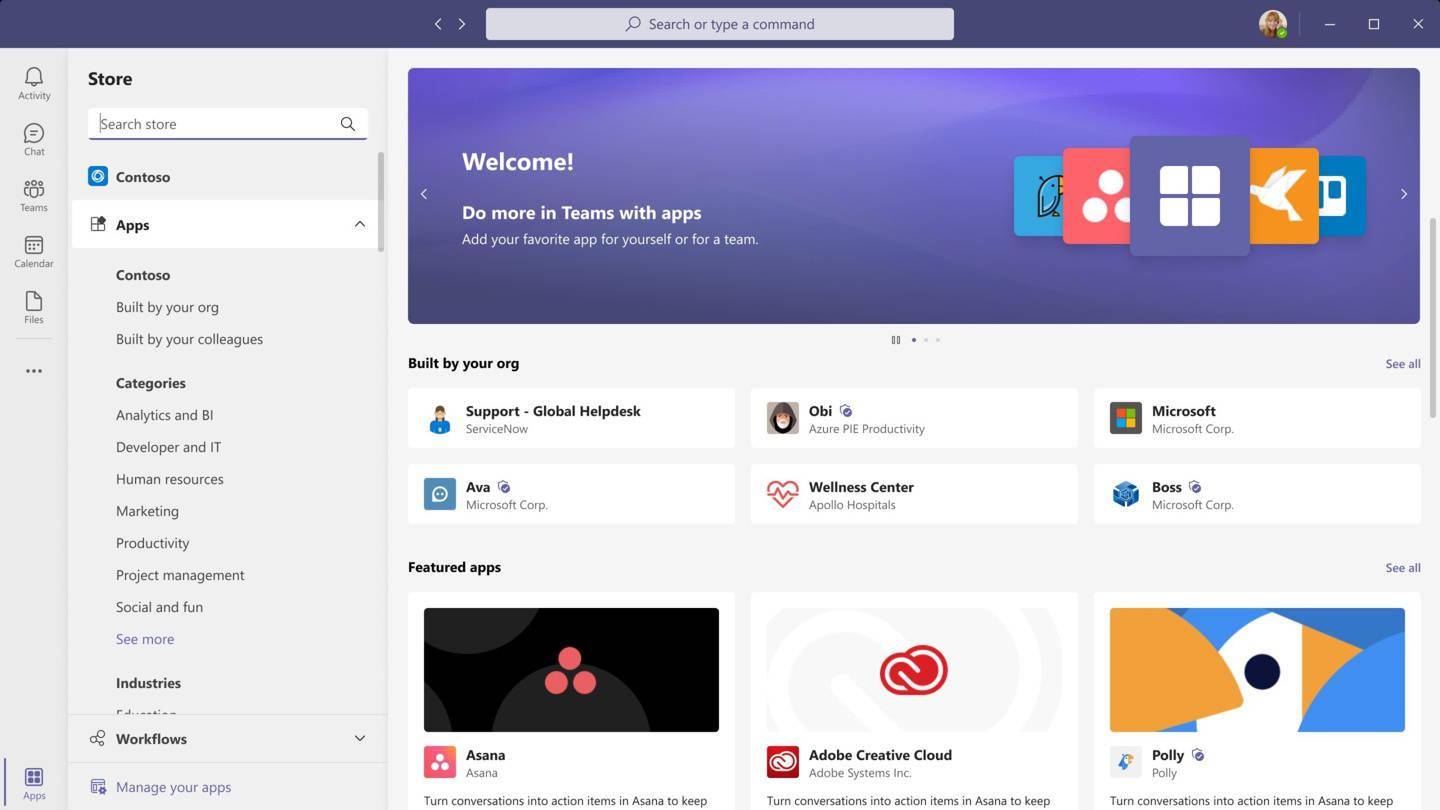This screenshot has width=1440, height=810.
Task: Select the Productivity category
Action: [152, 543]
